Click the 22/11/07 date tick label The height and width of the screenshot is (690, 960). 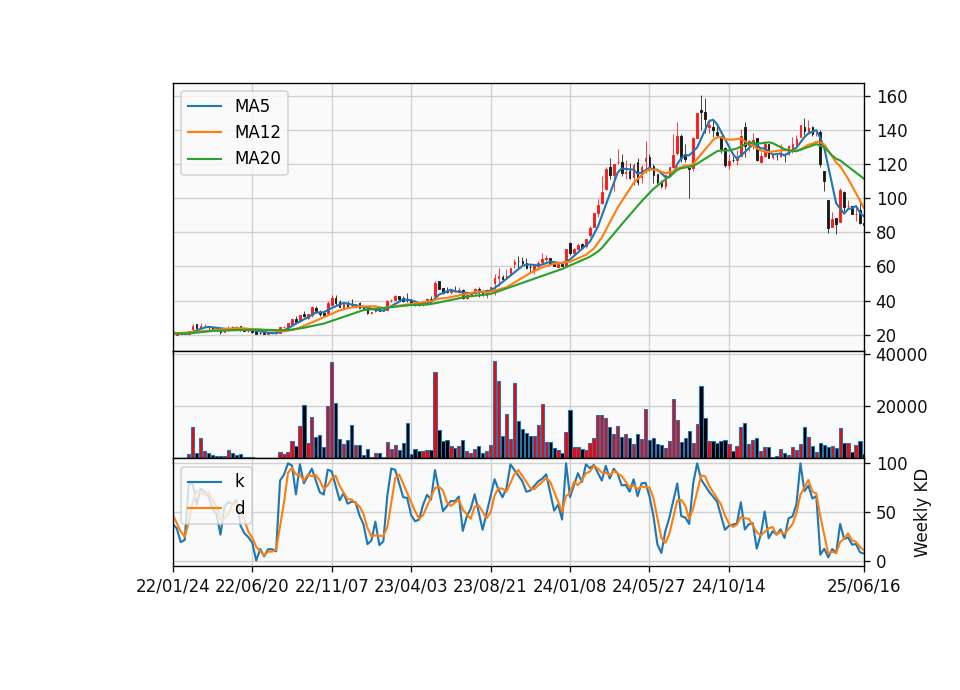[x=332, y=587]
